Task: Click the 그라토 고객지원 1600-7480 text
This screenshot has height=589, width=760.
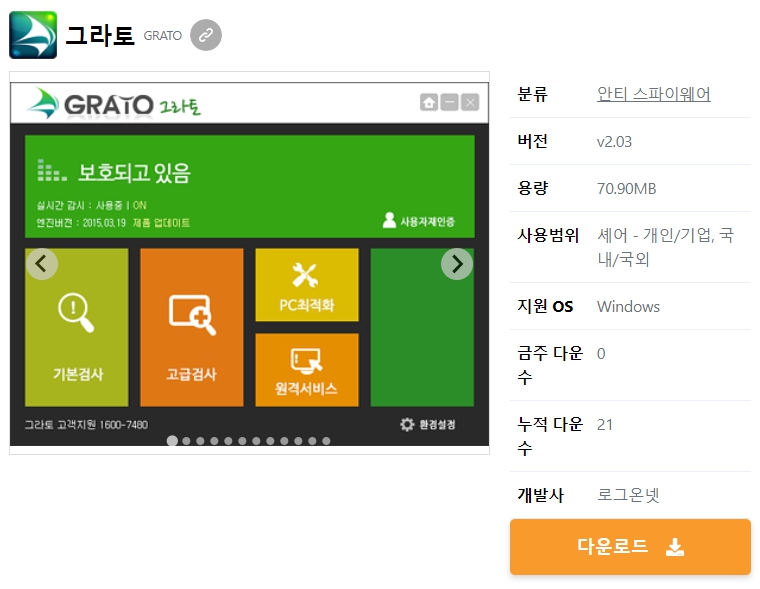Action: 86,425
